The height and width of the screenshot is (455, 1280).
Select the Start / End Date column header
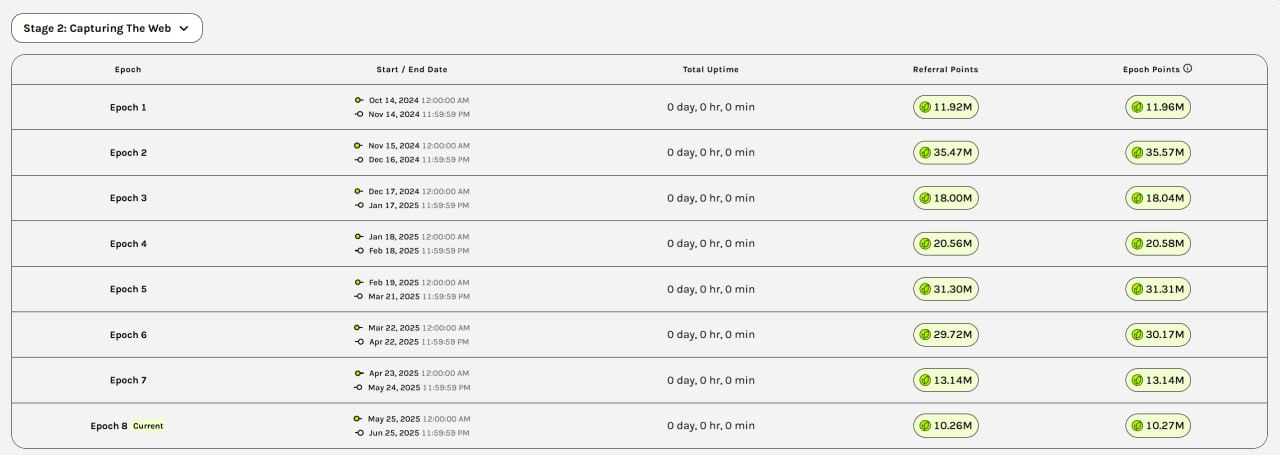click(x=412, y=70)
